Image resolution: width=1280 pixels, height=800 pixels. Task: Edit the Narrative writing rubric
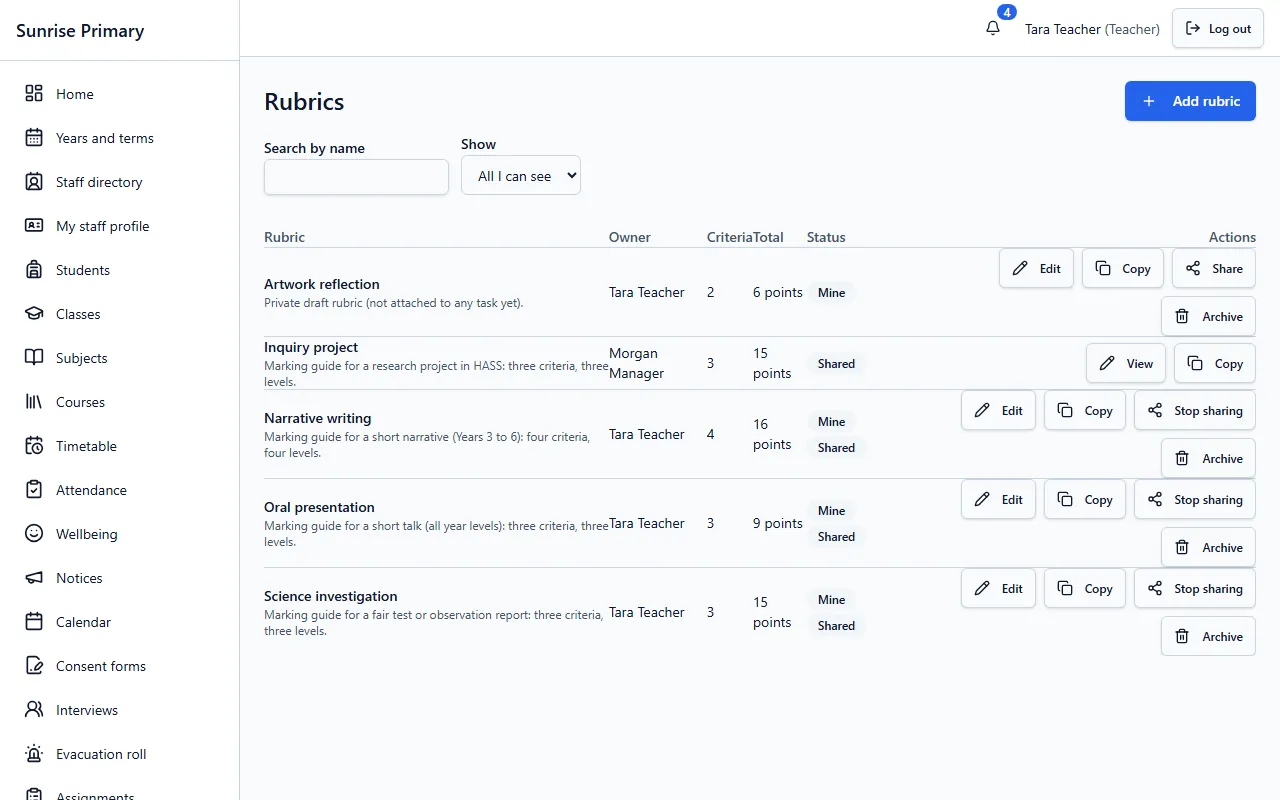pos(999,410)
